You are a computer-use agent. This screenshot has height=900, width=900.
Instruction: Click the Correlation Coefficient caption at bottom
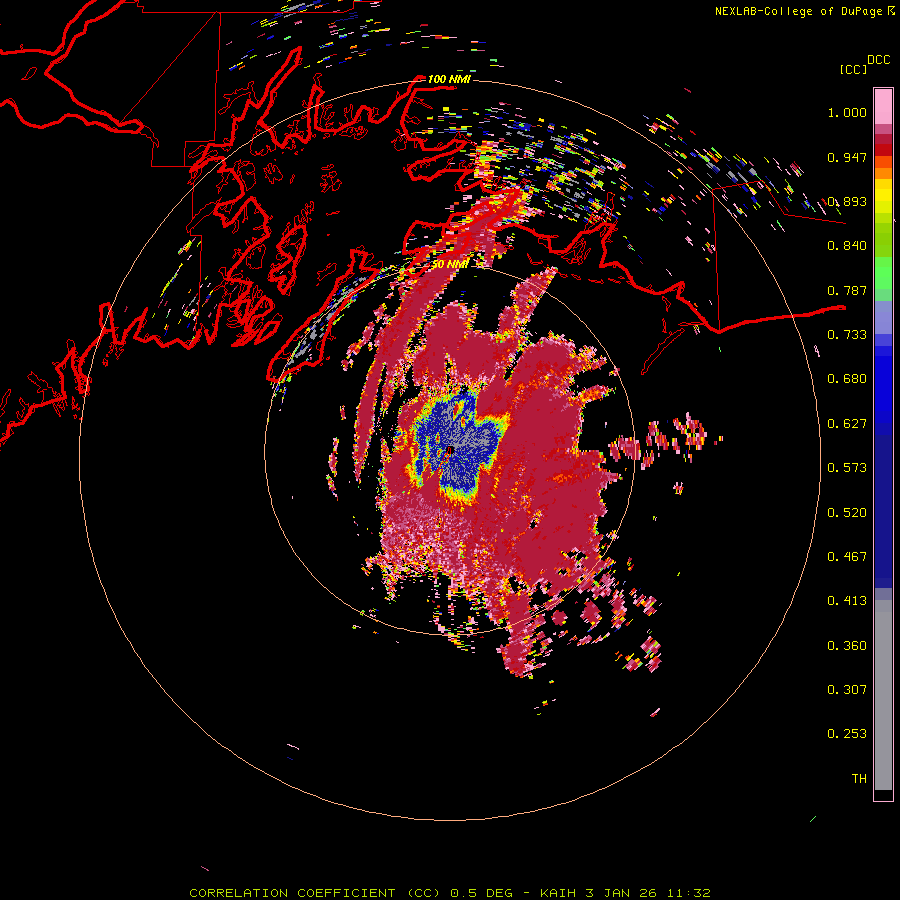(x=449, y=893)
